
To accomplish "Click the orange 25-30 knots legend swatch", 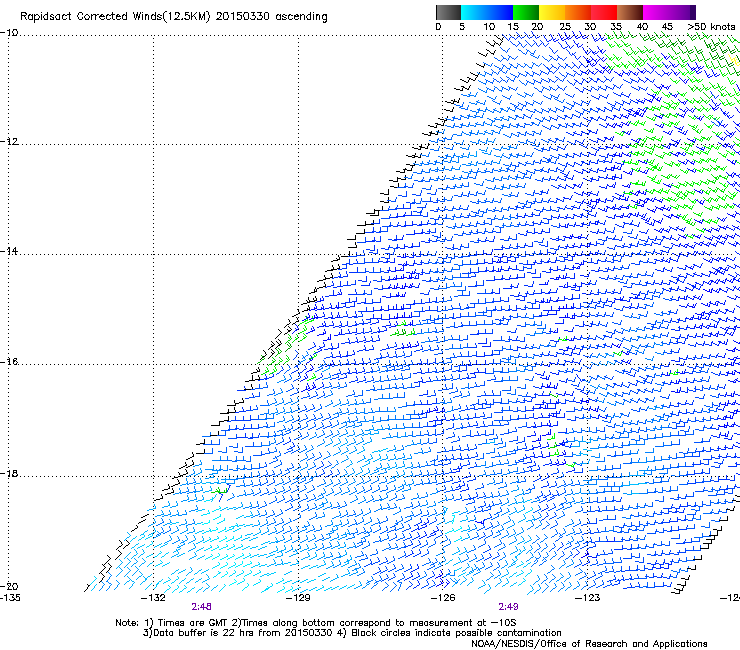I will click(578, 12).
